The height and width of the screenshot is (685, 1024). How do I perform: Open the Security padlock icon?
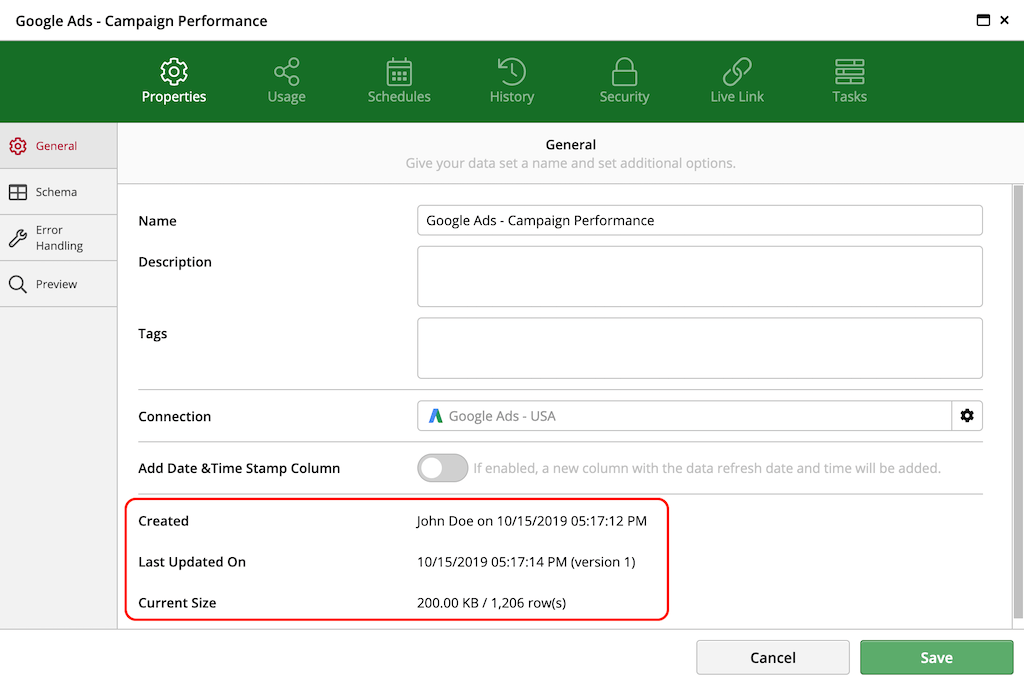[x=624, y=72]
